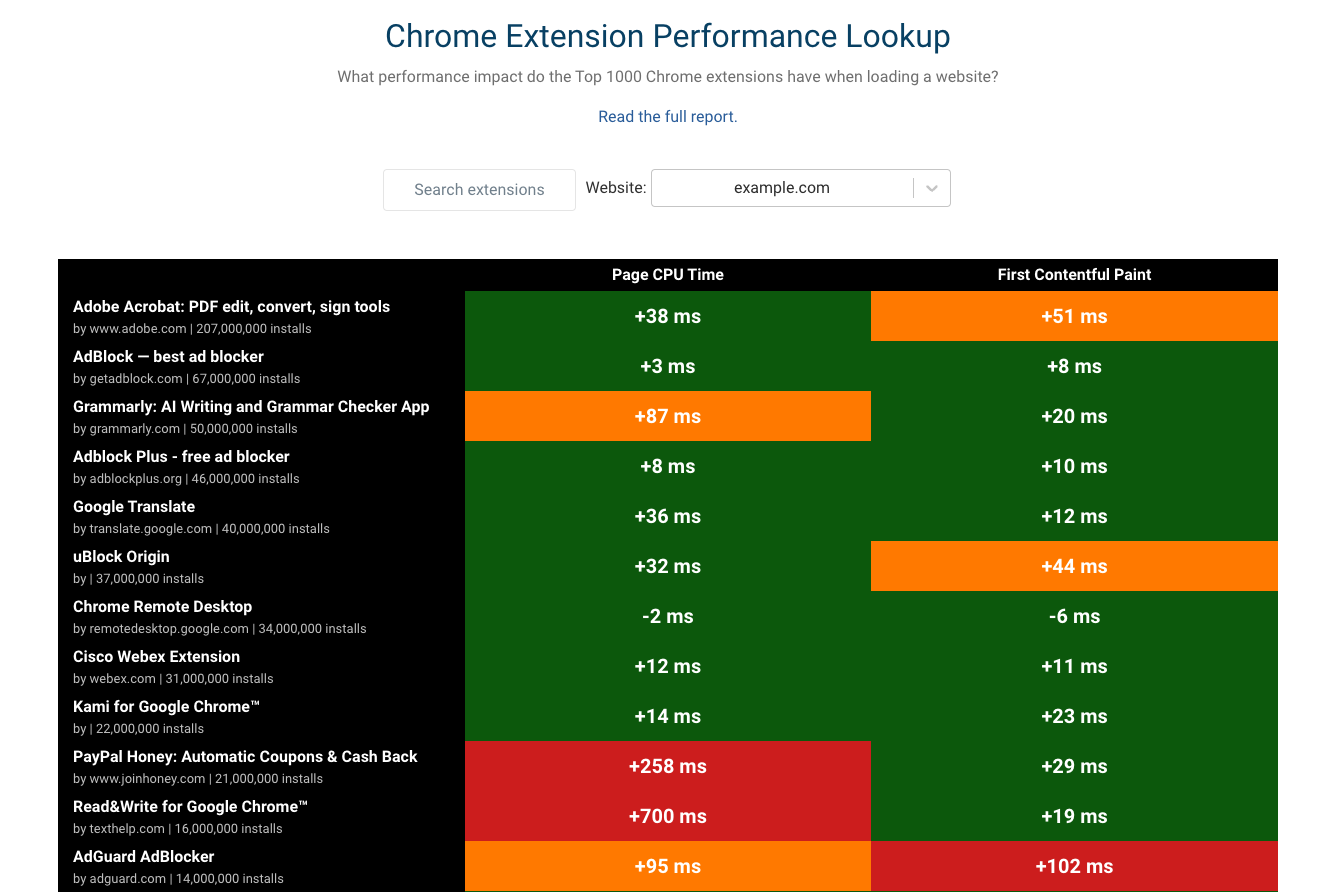Click the Search extensions input field
The width and height of the screenshot is (1332, 892).
479,190
